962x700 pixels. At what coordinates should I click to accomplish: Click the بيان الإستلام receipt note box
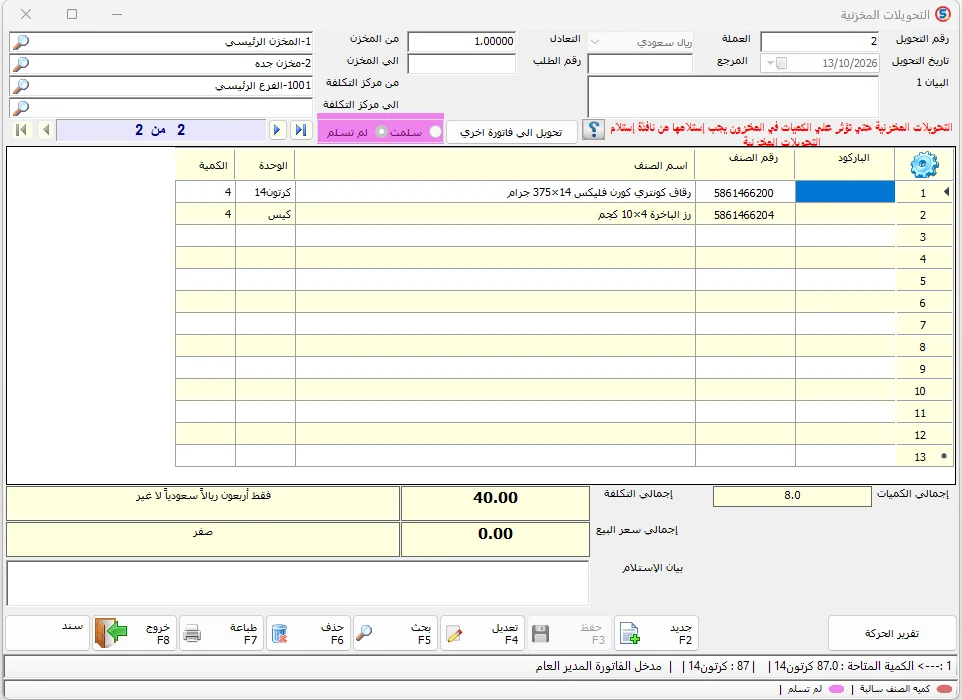coord(298,583)
